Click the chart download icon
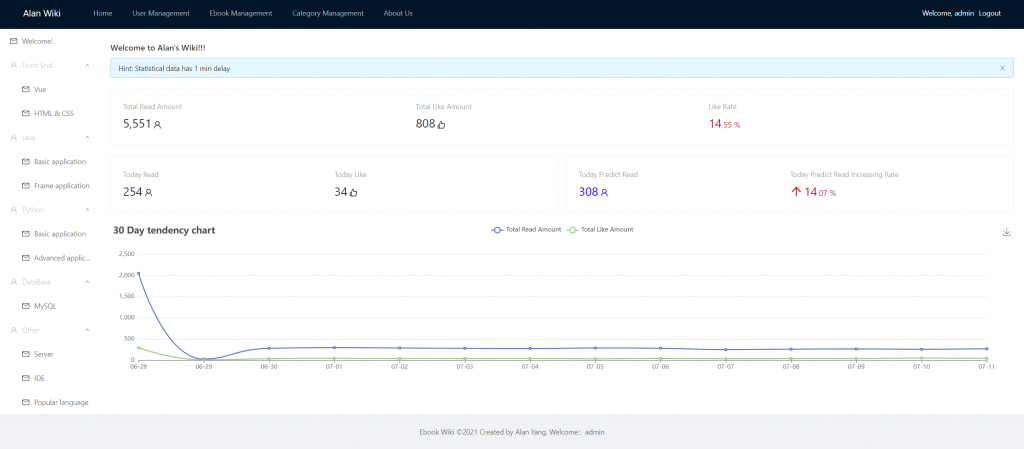The height and width of the screenshot is (449, 1024). point(1006,232)
